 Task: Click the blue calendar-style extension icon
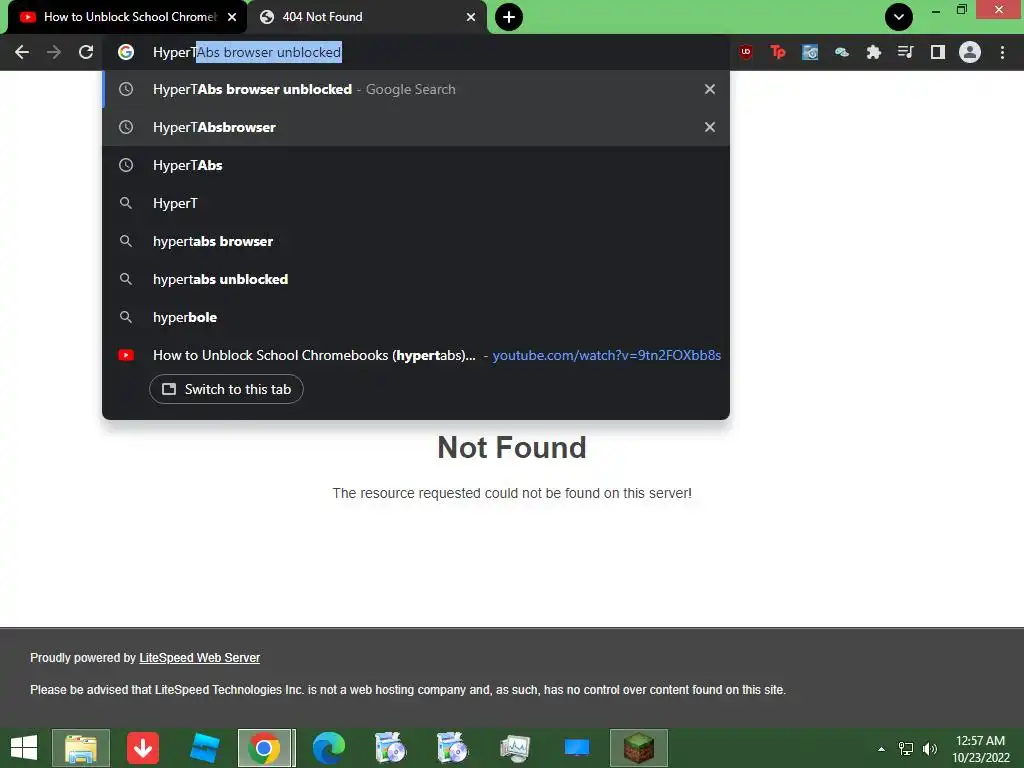click(x=810, y=52)
